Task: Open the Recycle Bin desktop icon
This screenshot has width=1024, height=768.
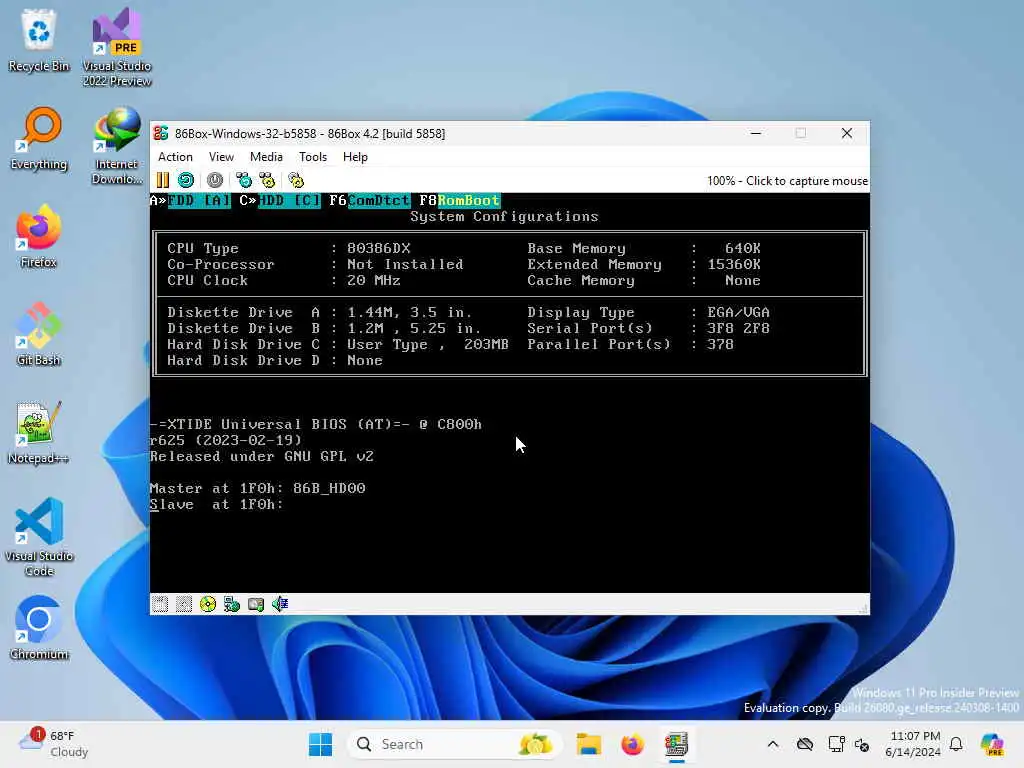Action: pyautogui.click(x=39, y=40)
